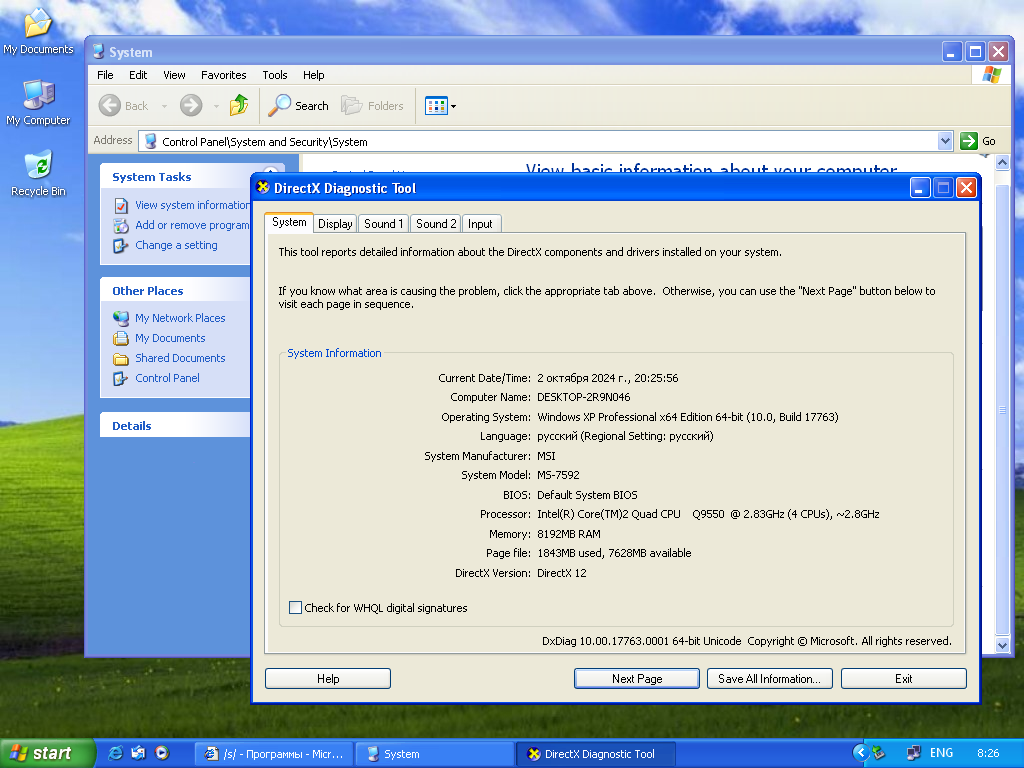This screenshot has height=768, width=1024.
Task: Open My Documents desktop icon
Action: click(38, 31)
